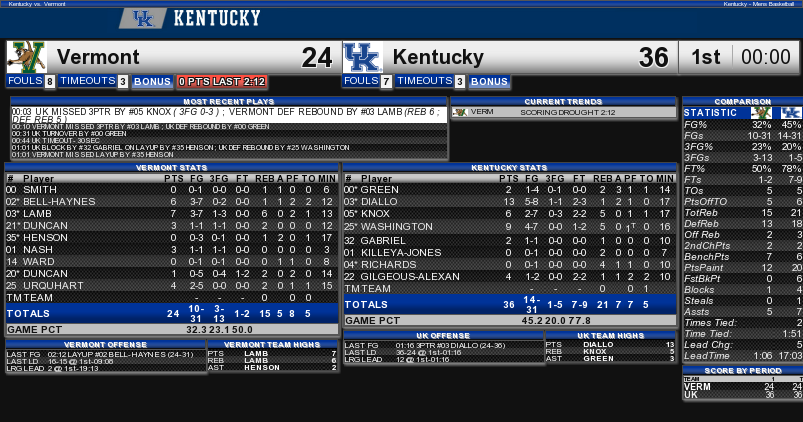803x422 pixels.
Task: Click the Kentucky UK logo beside the score
Action: click(x=361, y=57)
